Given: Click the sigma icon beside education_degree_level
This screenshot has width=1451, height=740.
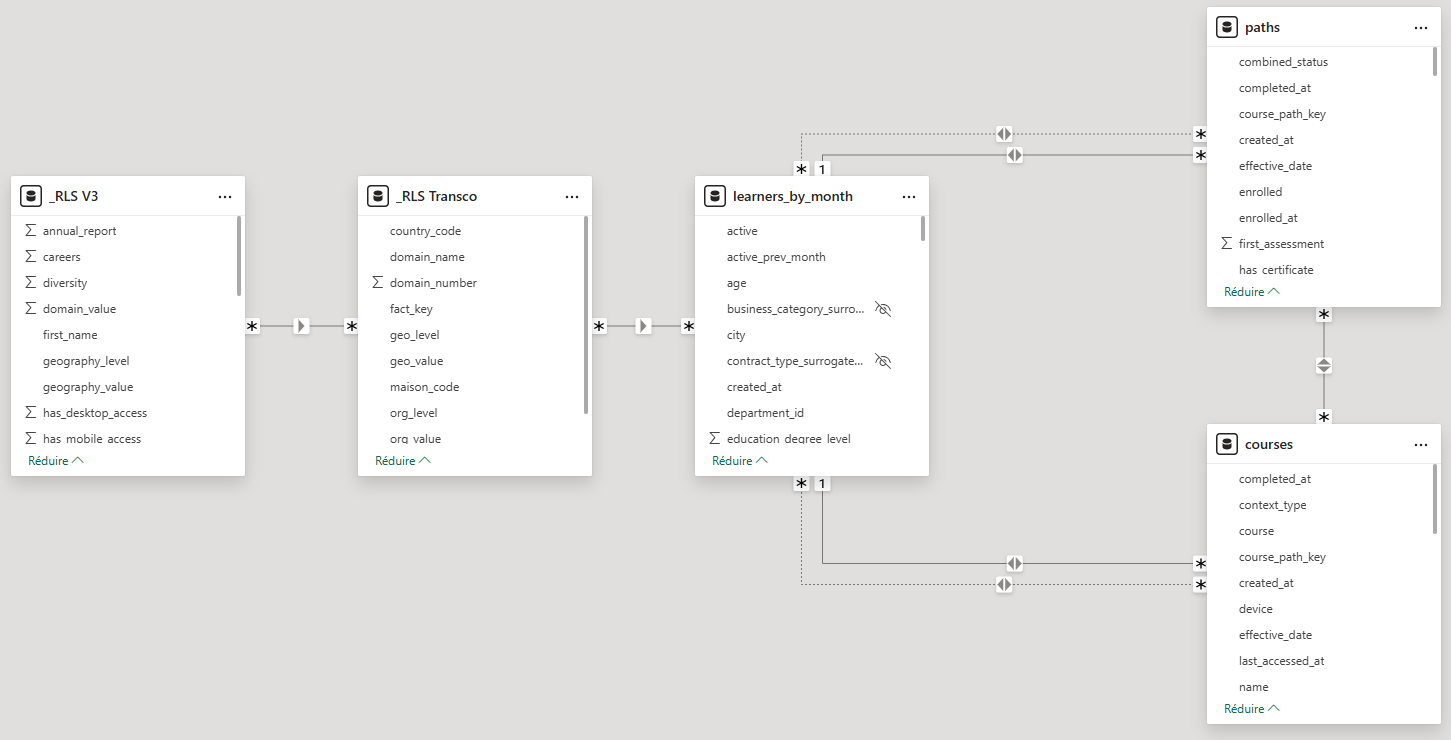Looking at the screenshot, I should coord(714,439).
